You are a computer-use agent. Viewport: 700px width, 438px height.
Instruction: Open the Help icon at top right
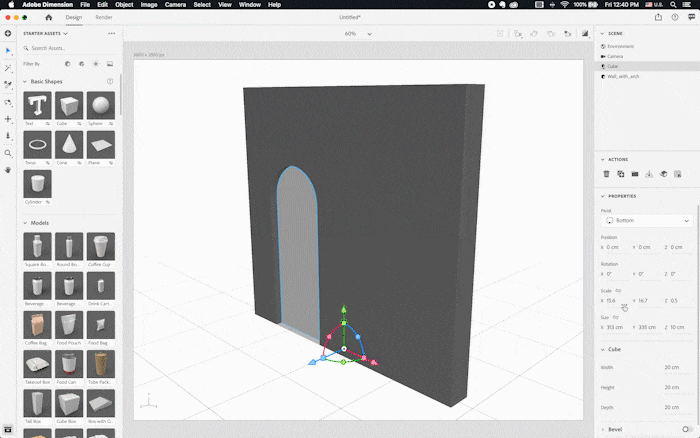coord(675,17)
